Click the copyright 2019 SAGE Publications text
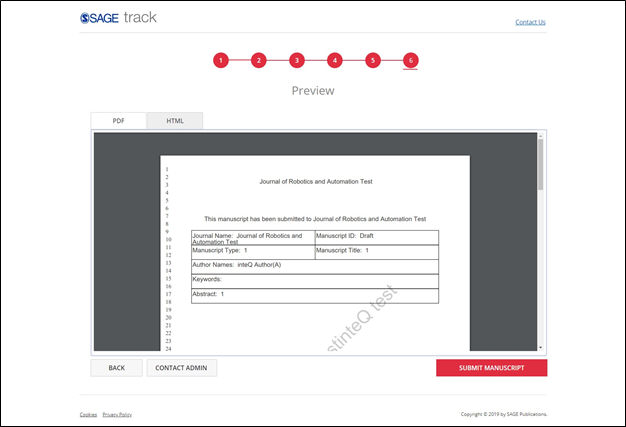Image resolution: width=626 pixels, height=427 pixels. (504, 414)
